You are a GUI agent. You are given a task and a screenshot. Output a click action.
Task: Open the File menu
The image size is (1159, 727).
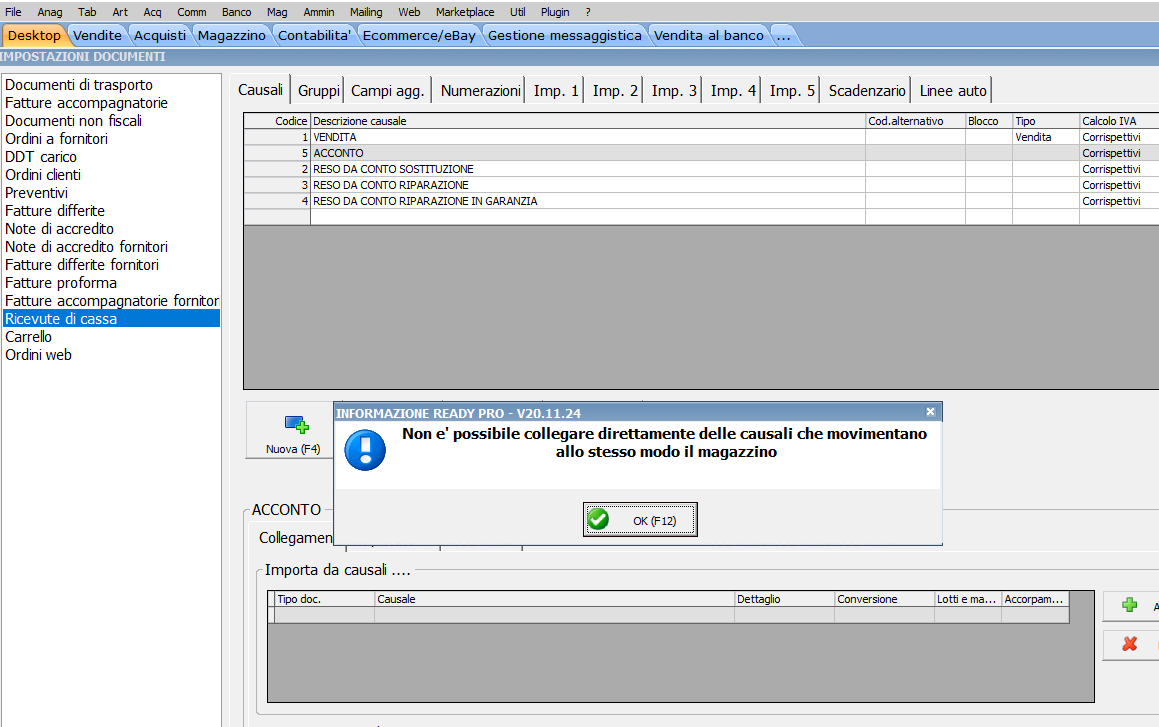[13, 12]
